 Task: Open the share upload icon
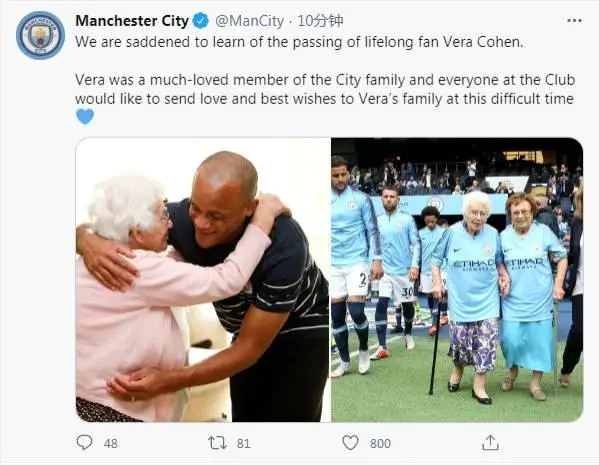[490, 442]
